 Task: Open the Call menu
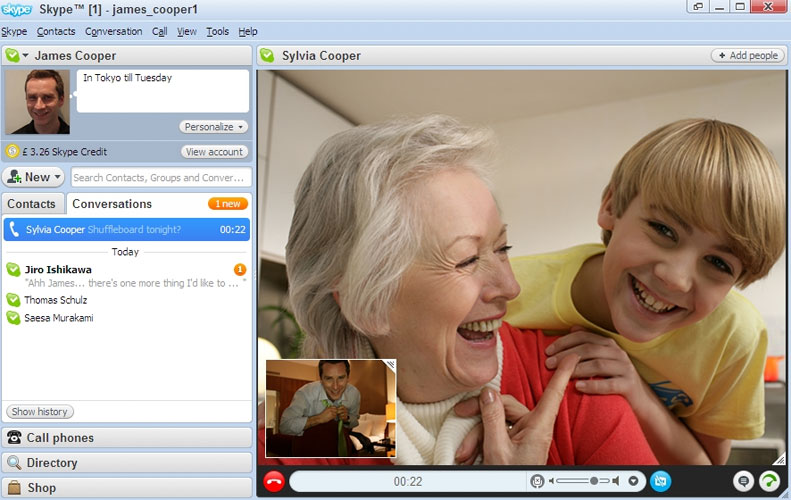click(159, 31)
